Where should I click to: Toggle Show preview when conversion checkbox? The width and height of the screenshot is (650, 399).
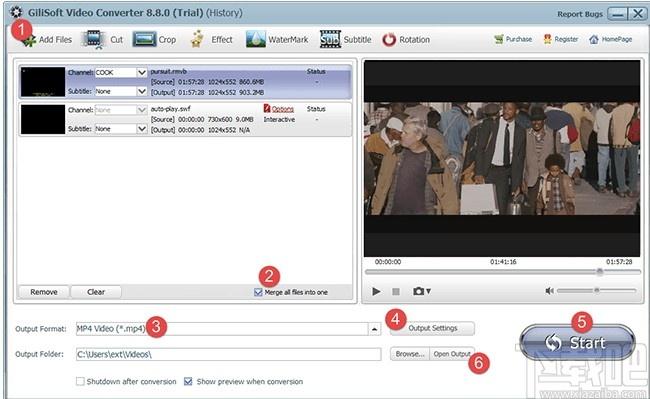[188, 381]
